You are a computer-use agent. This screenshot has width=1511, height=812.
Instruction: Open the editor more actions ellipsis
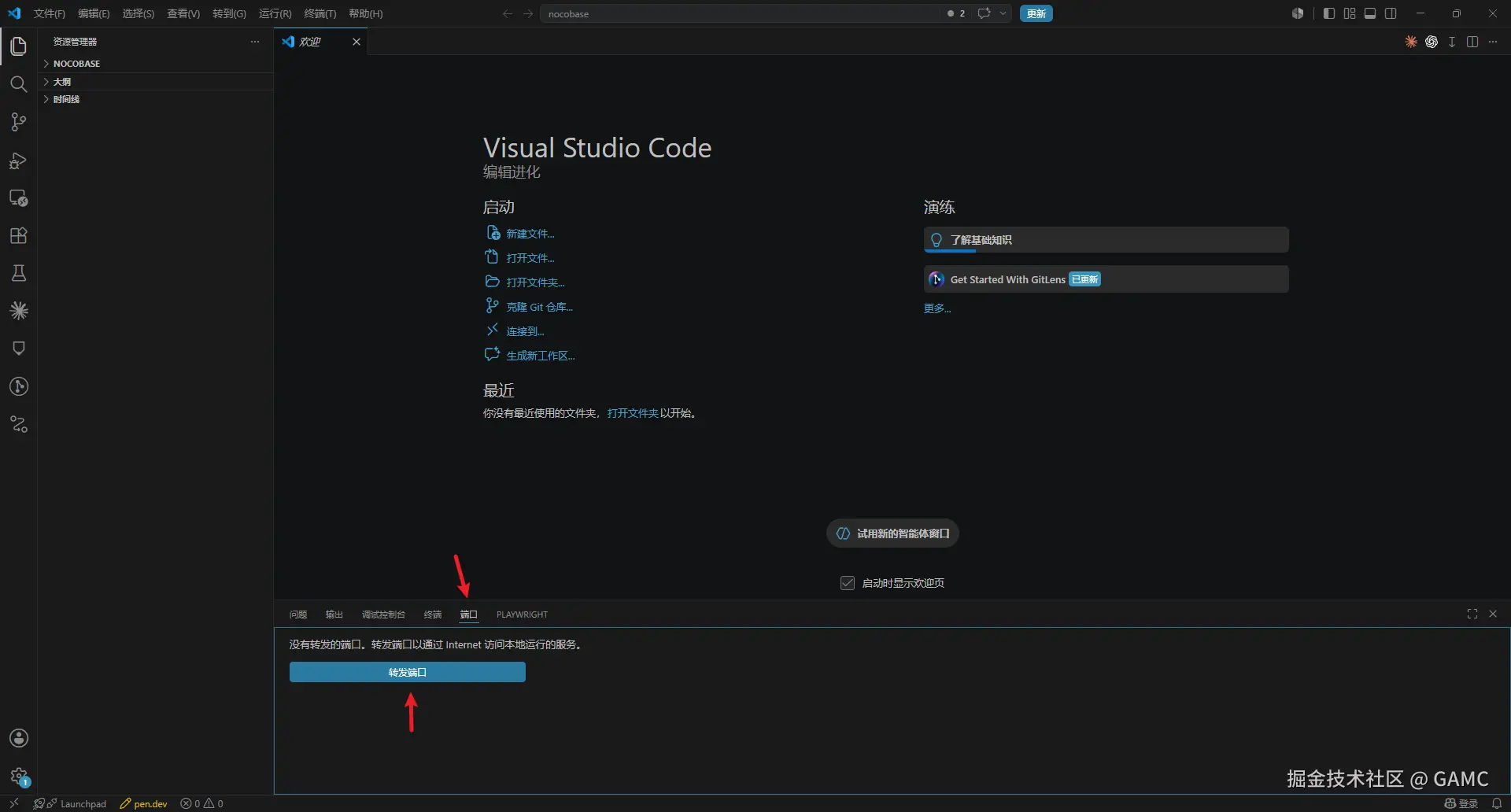coord(1493,42)
